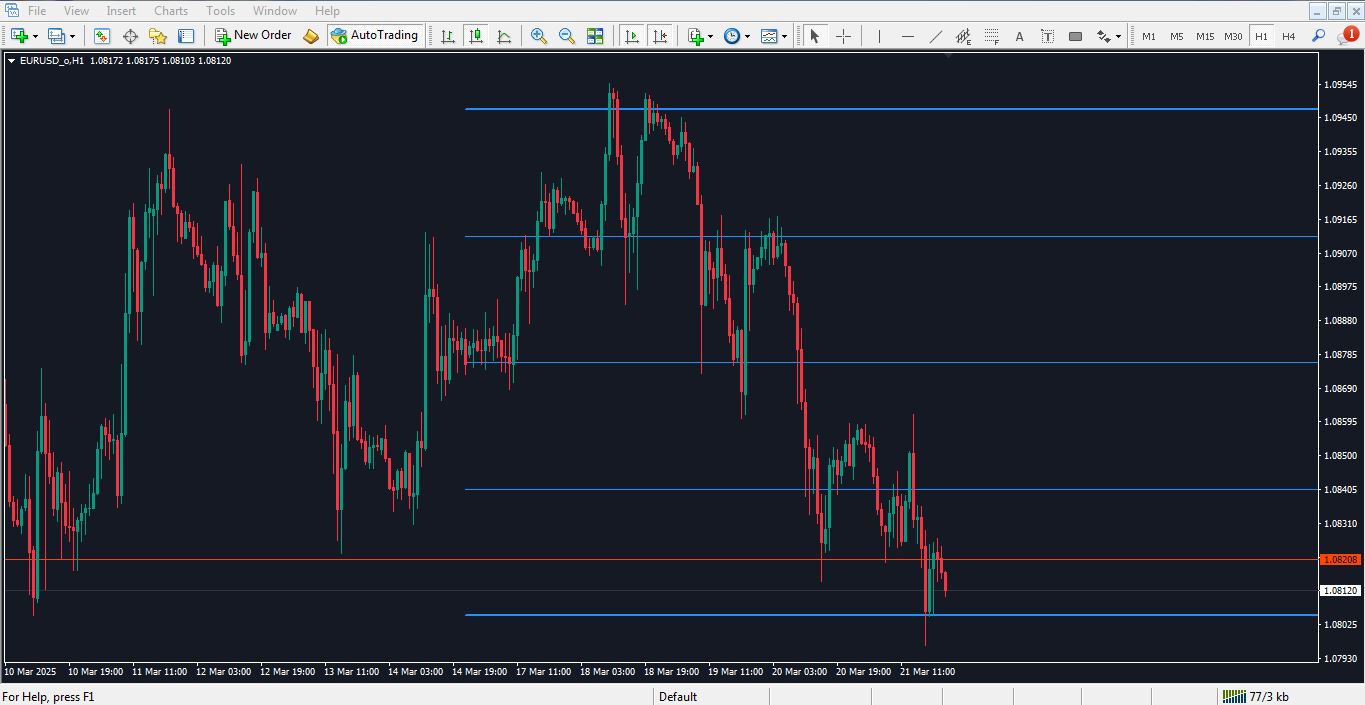This screenshot has height=705, width=1365.
Task: Open the Charts menu
Action: tap(170, 11)
